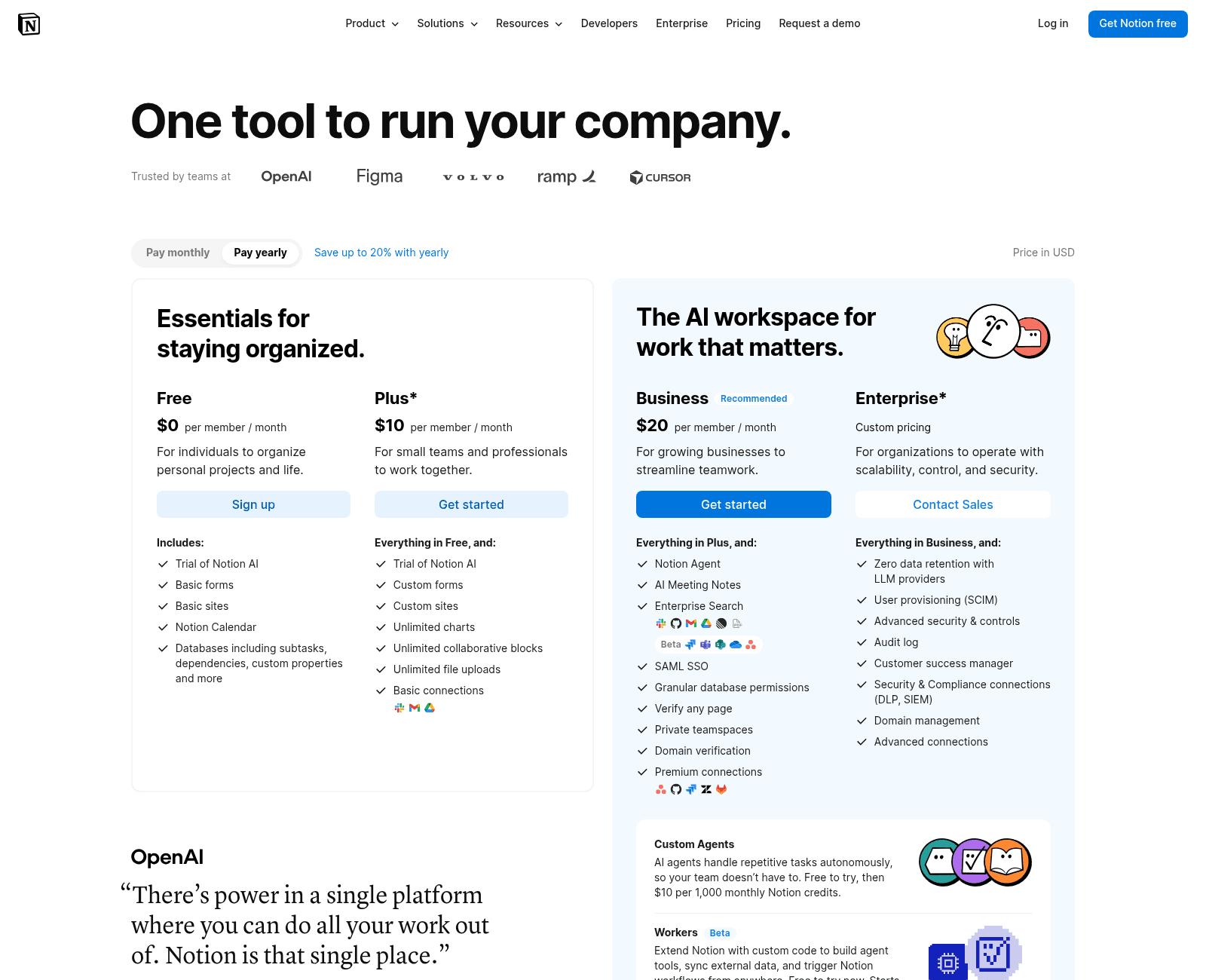Image resolution: width=1206 pixels, height=980 pixels.
Task: Click 'Customer success manager' feature
Action: point(944,663)
